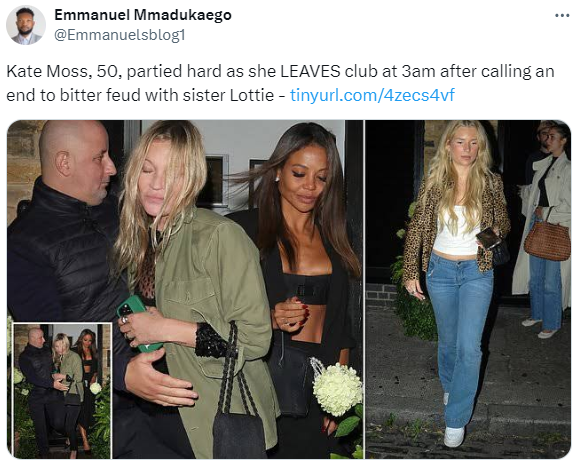
Task: Click the green phone in left photo
Action: [137, 321]
